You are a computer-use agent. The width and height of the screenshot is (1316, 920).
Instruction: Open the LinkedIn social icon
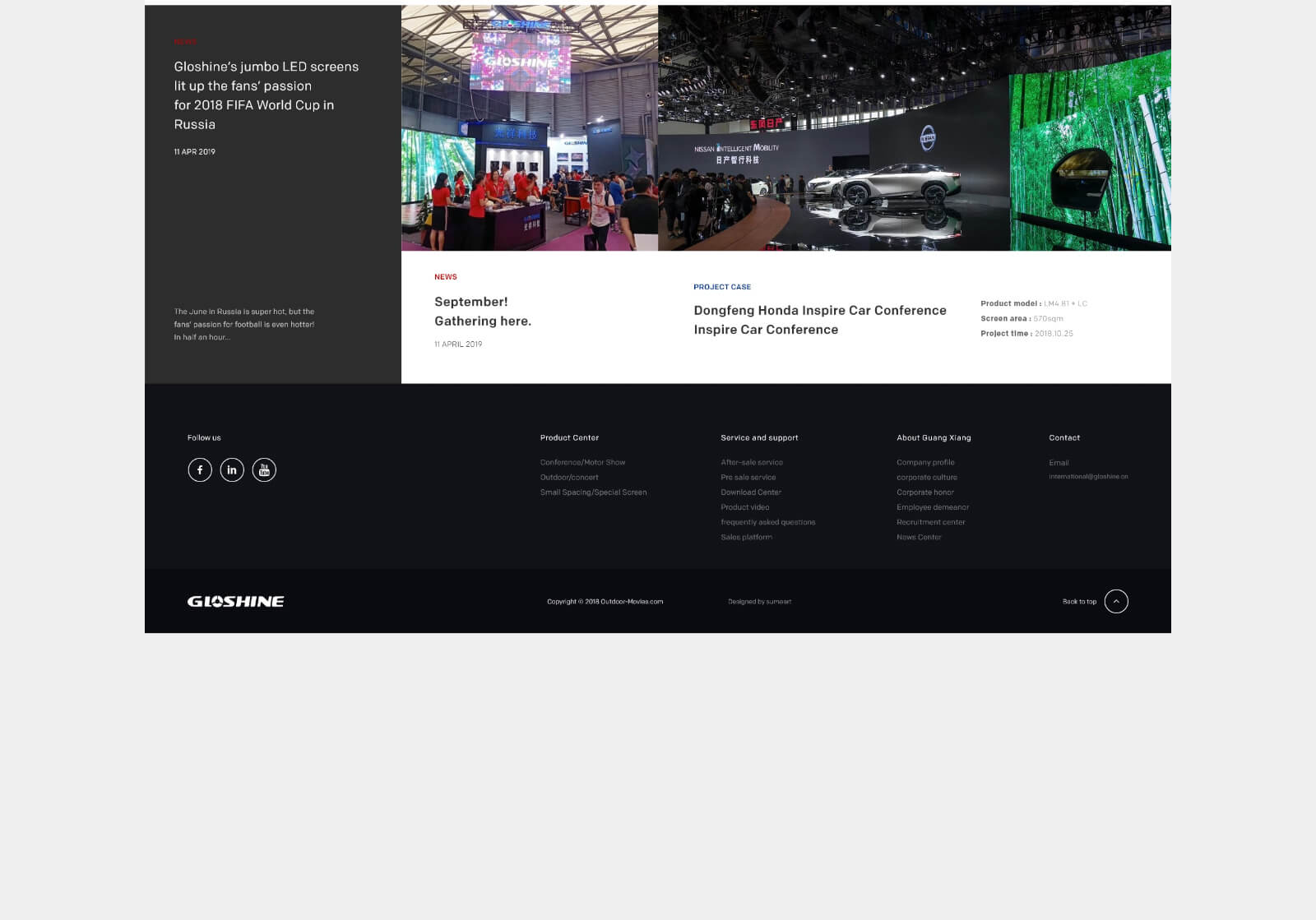click(x=232, y=469)
